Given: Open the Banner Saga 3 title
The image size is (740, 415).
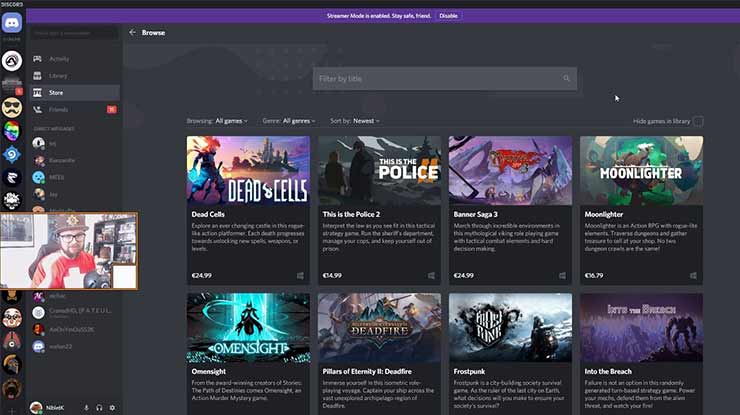Looking at the screenshot, I should point(475,214).
